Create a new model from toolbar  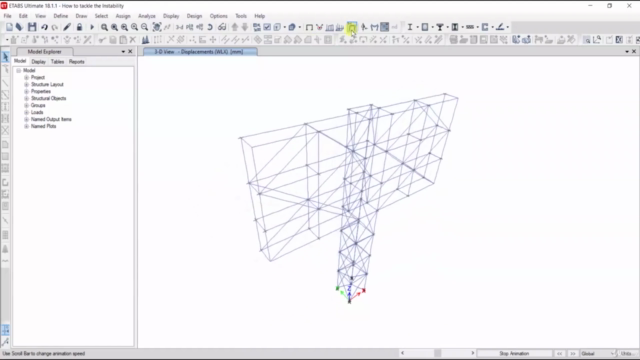(x=9, y=27)
